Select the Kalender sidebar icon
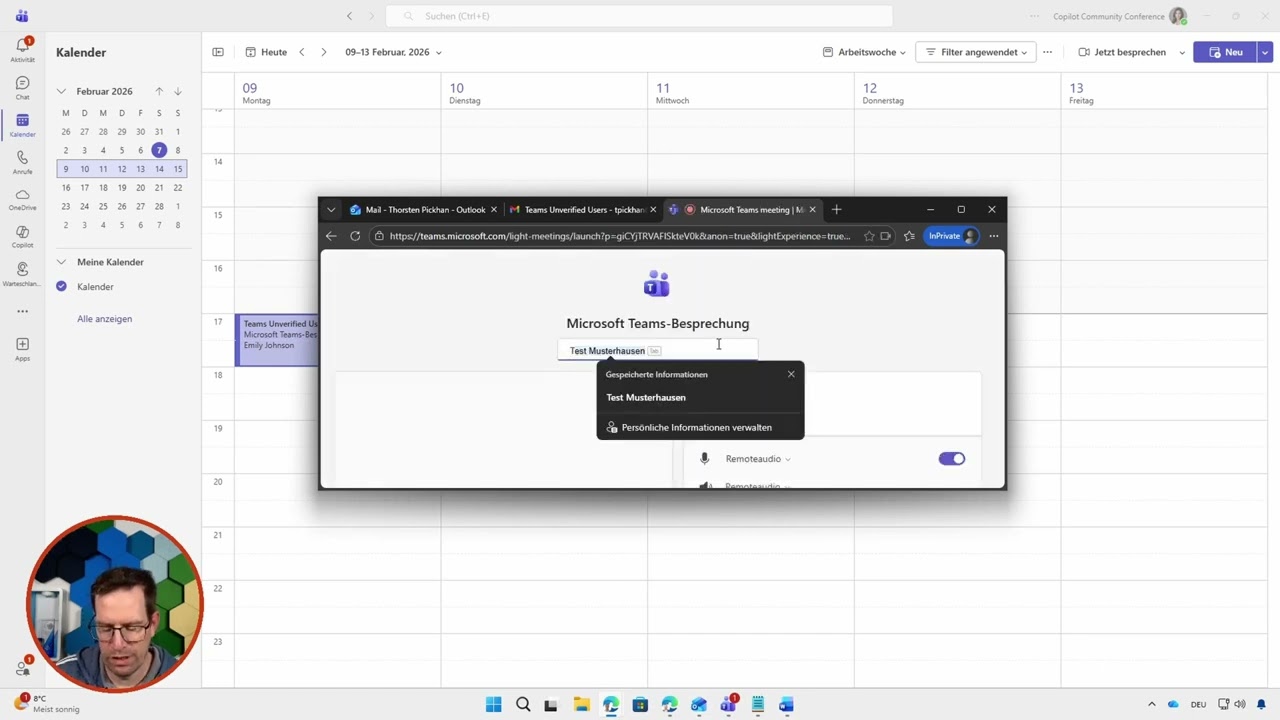Screen dimensions: 1280x720 22,124
